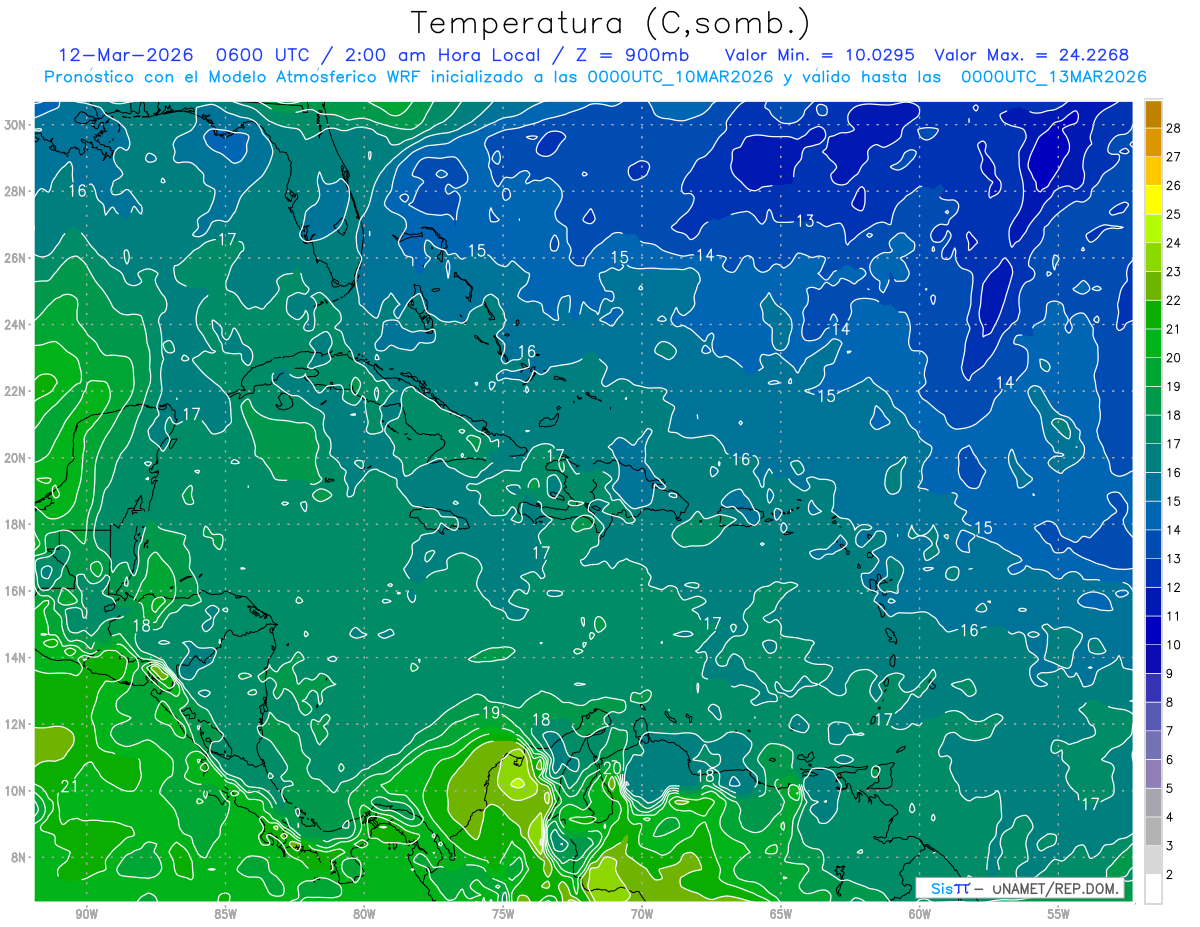Click the brown-orange swatch atop the color scale
The height and width of the screenshot is (927, 1200).
click(x=1153, y=113)
